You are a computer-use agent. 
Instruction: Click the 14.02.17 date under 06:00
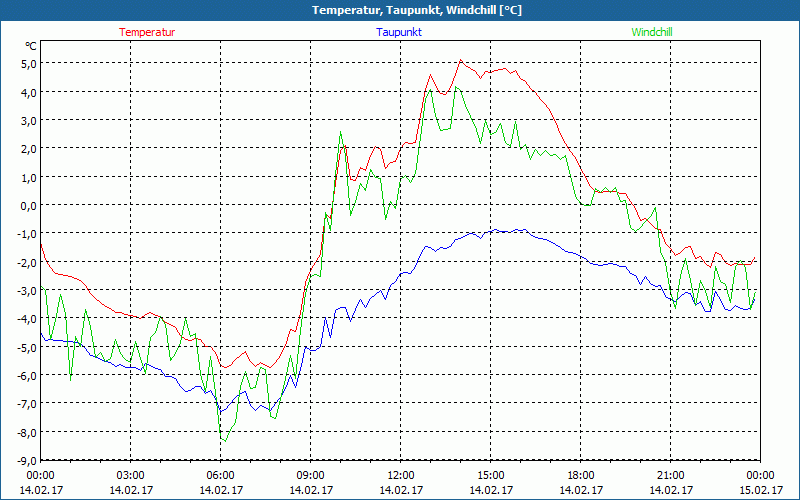click(x=221, y=490)
